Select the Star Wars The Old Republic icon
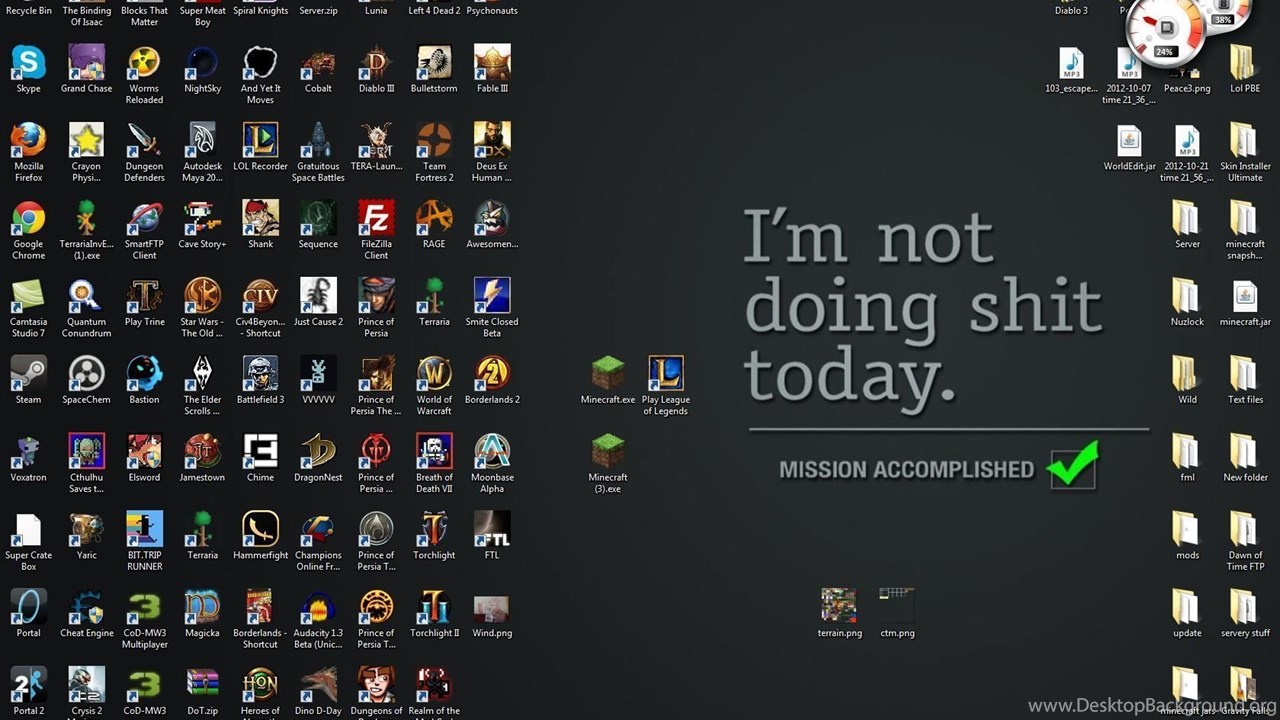Viewport: 1280px width, 720px height. pyautogui.click(x=202, y=297)
